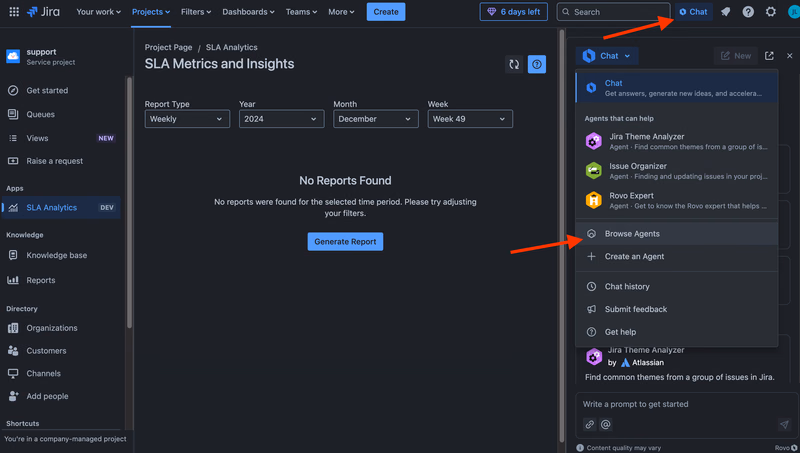This screenshot has height=453, width=800.
Task: Open chat in new window icon
Action: click(x=769, y=56)
